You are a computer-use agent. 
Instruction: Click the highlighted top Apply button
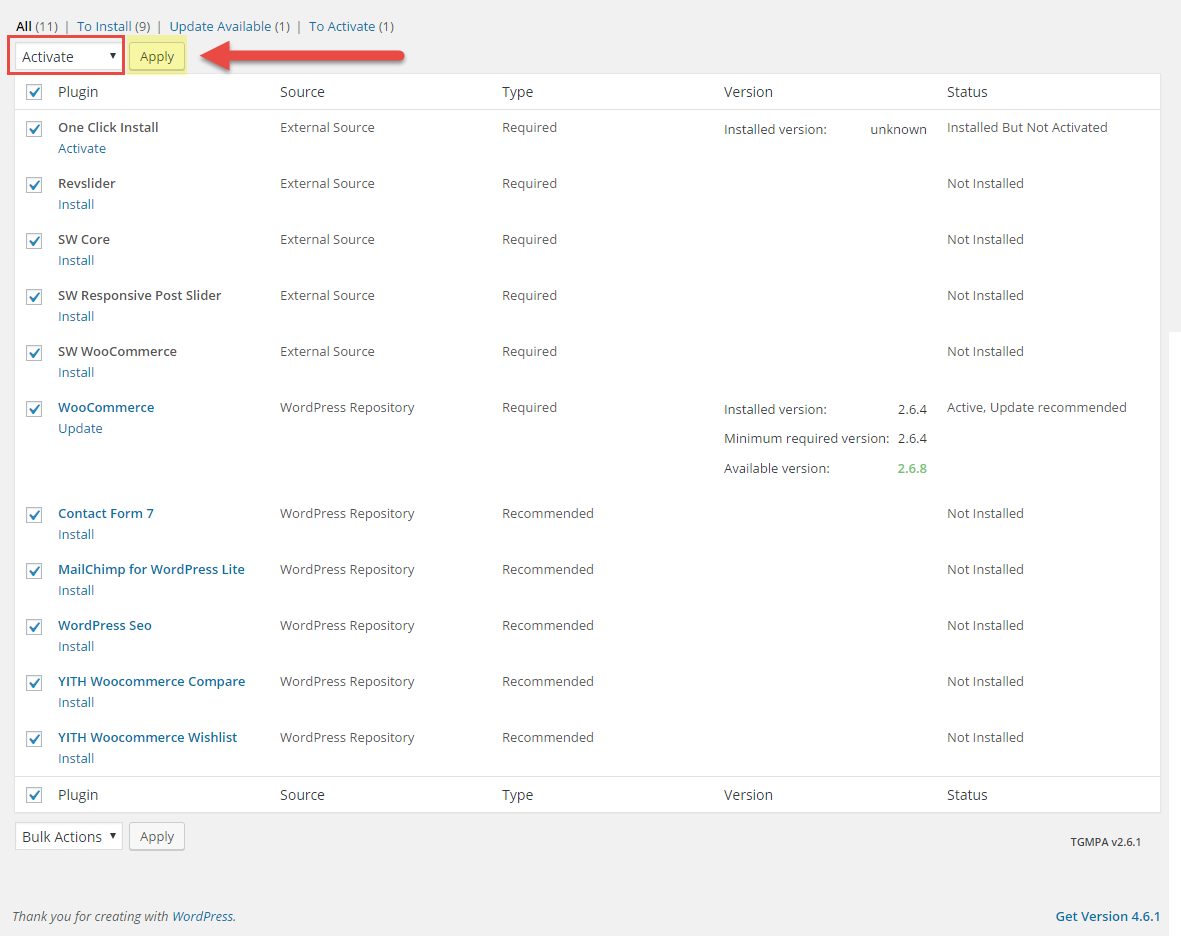[x=157, y=56]
